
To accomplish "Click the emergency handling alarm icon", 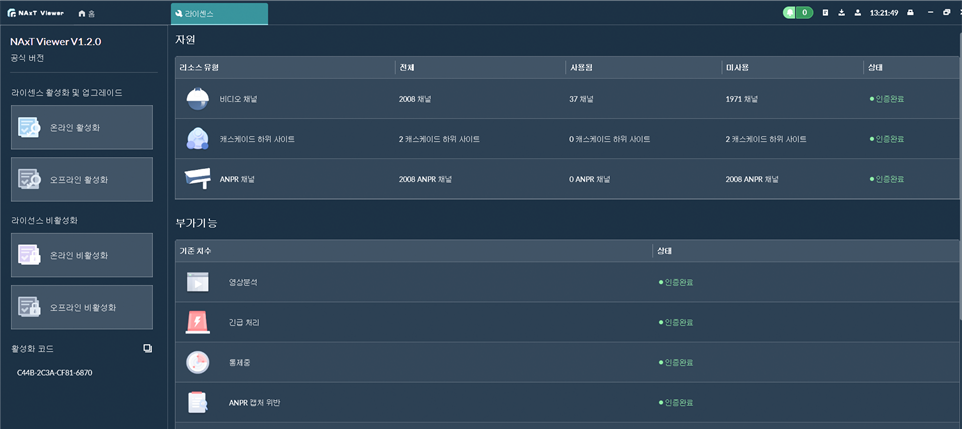I will pyautogui.click(x=197, y=322).
